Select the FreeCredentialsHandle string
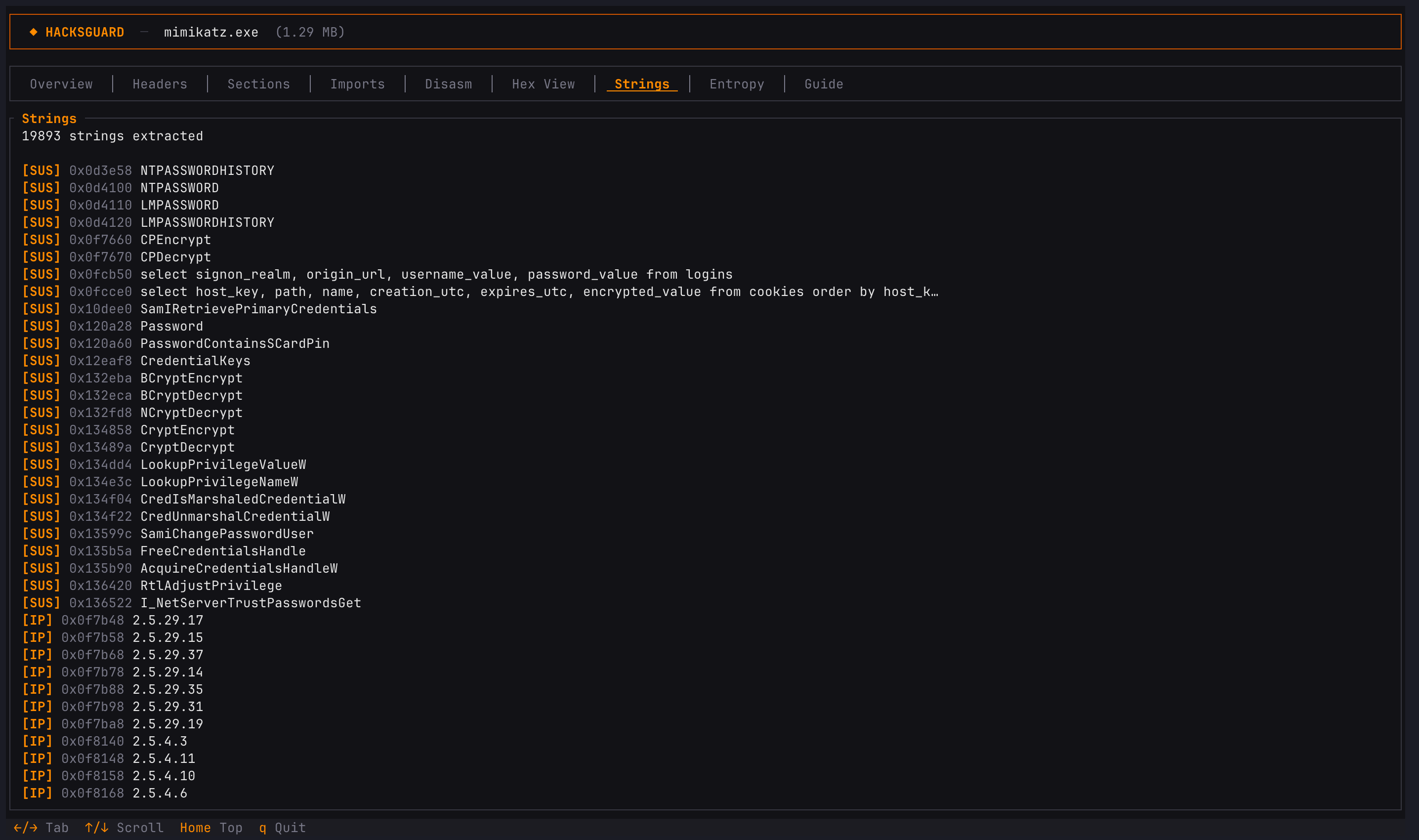Viewport: 1419px width, 840px height. [164, 551]
